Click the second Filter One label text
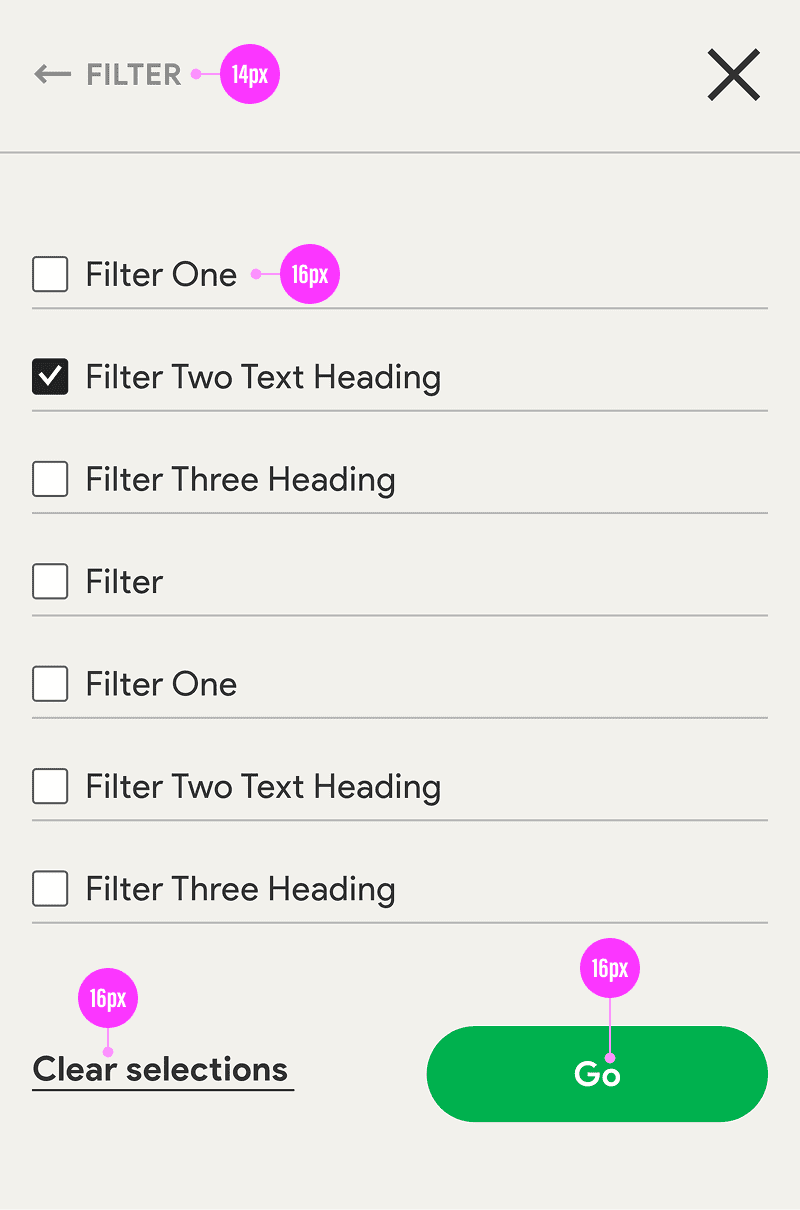Screen dimensions: 800x1210 tap(161, 684)
